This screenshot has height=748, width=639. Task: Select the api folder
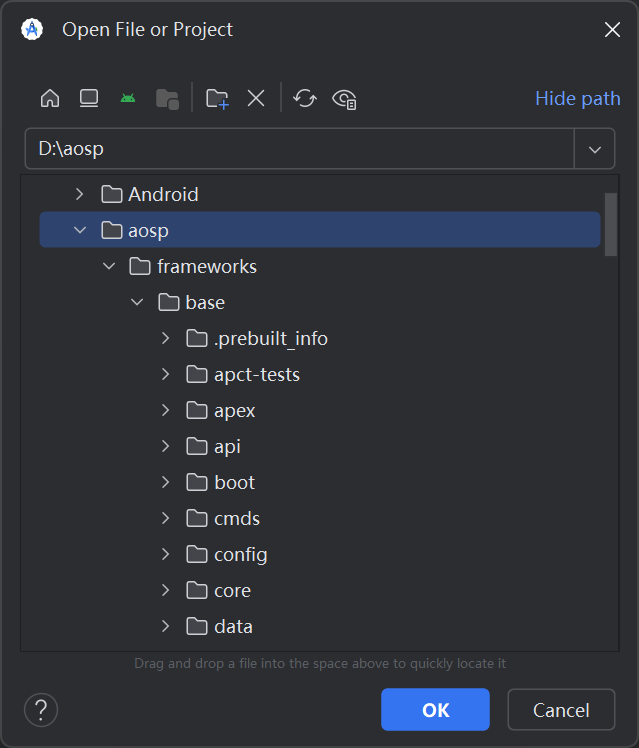click(213, 447)
